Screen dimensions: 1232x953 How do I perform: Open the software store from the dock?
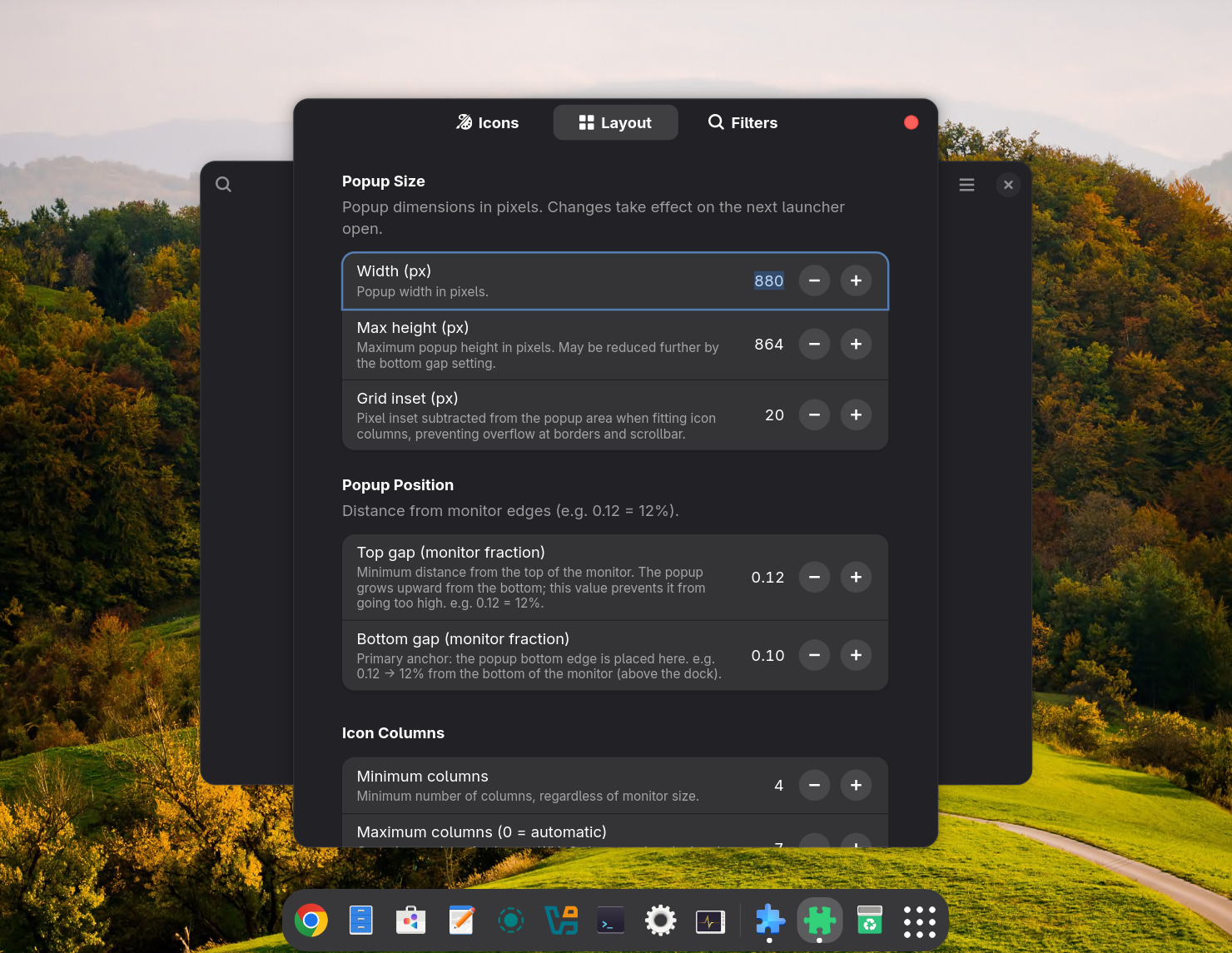411,921
